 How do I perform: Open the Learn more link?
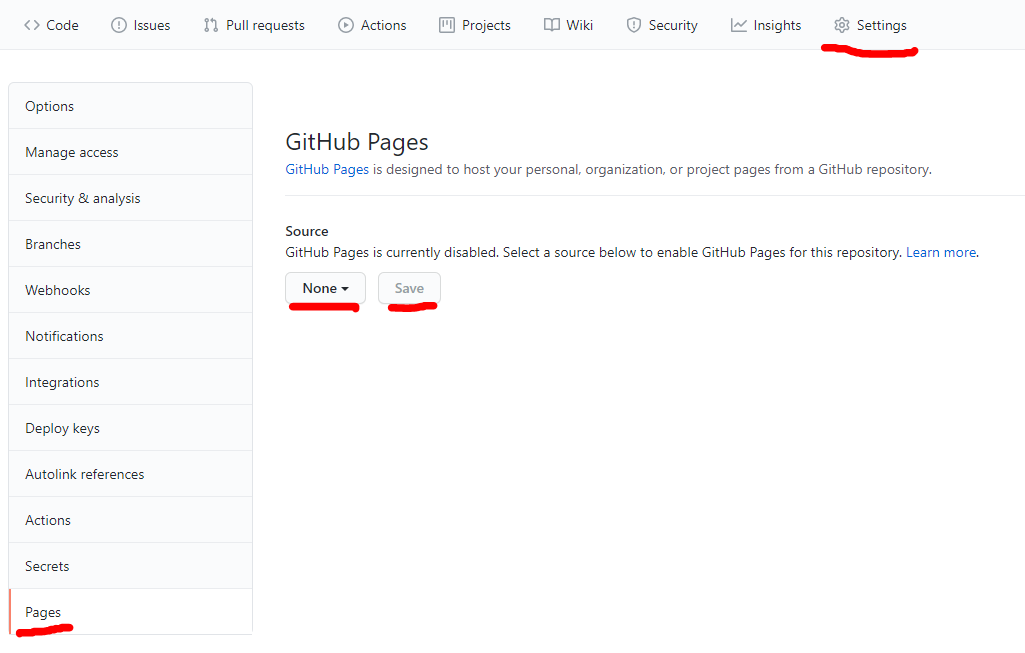click(940, 253)
